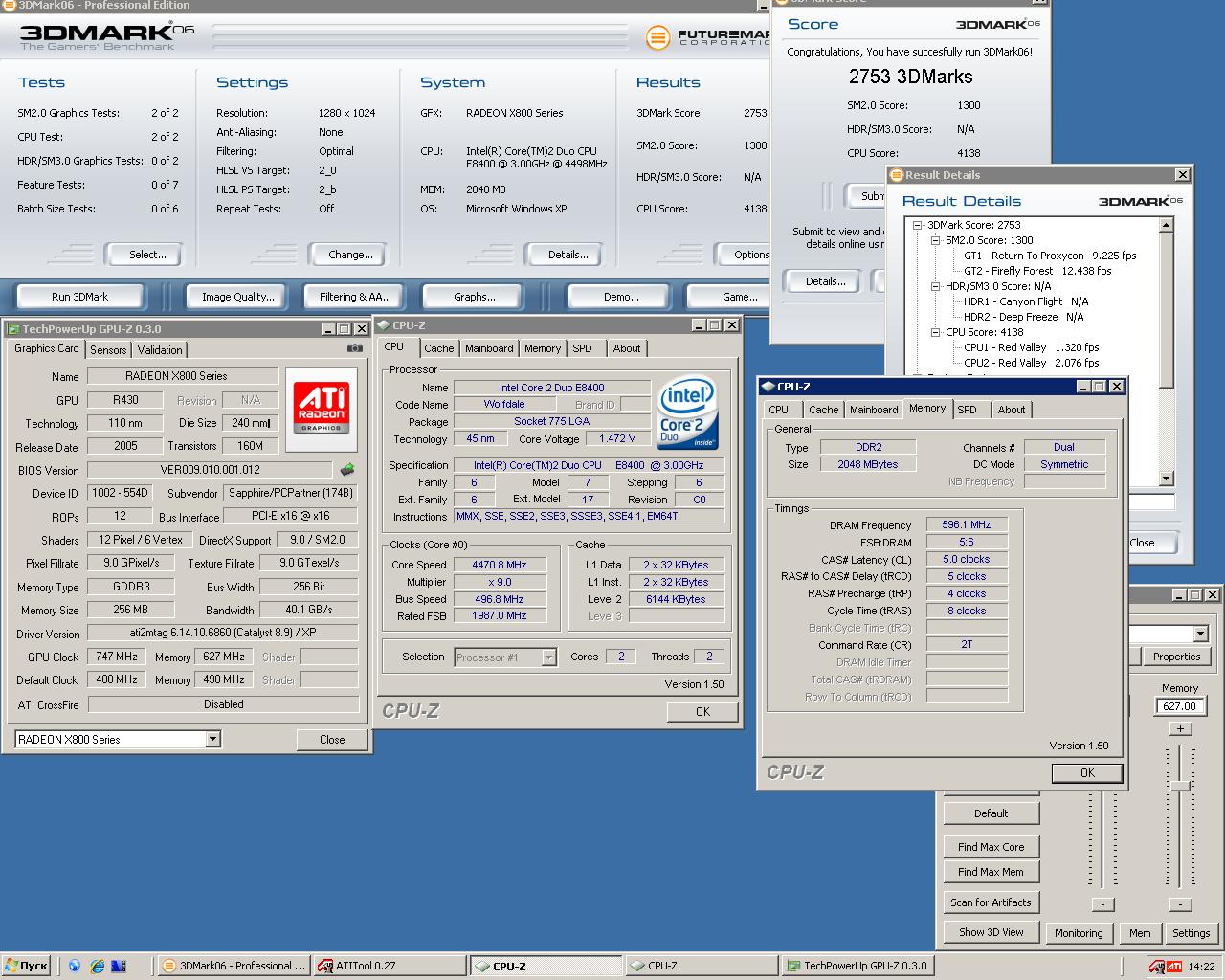Click the 3DMark06 logo in main window

pyautogui.click(x=107, y=35)
